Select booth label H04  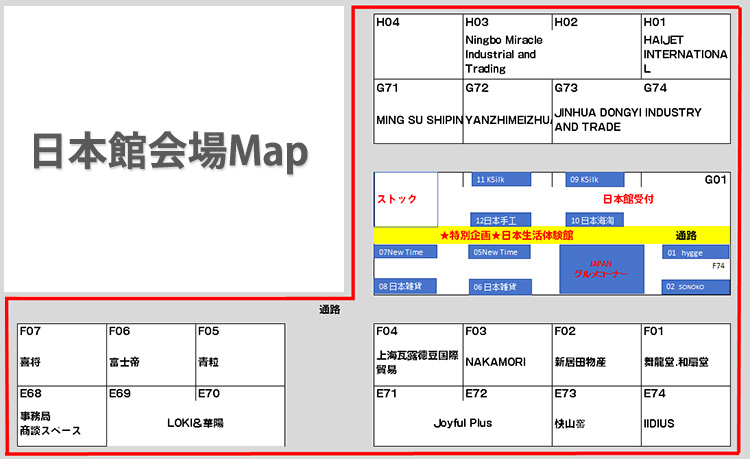tap(388, 22)
